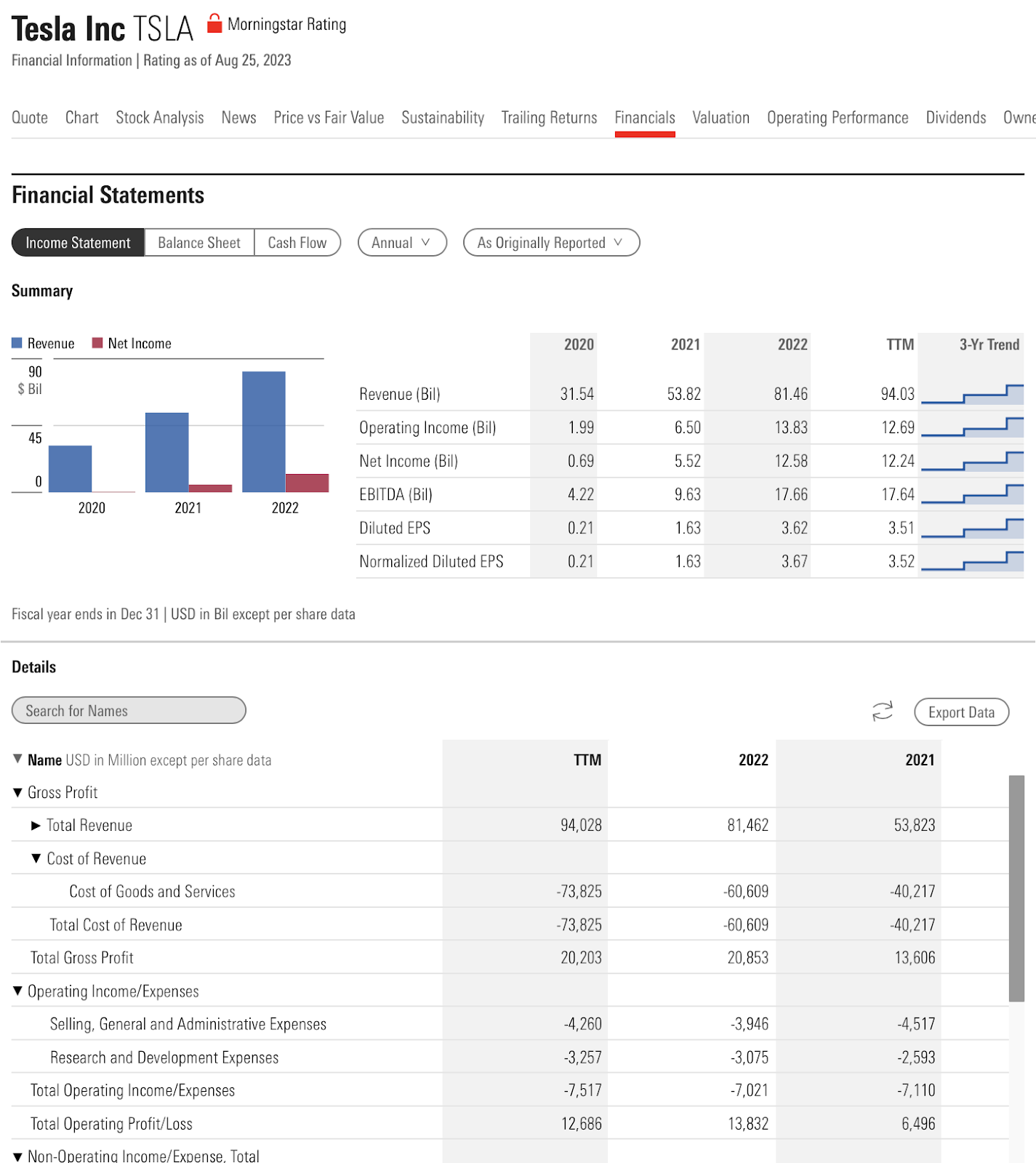This screenshot has height=1163, width=1036.
Task: Click the Total Gross Profit row label
Action: pyautogui.click(x=82, y=958)
